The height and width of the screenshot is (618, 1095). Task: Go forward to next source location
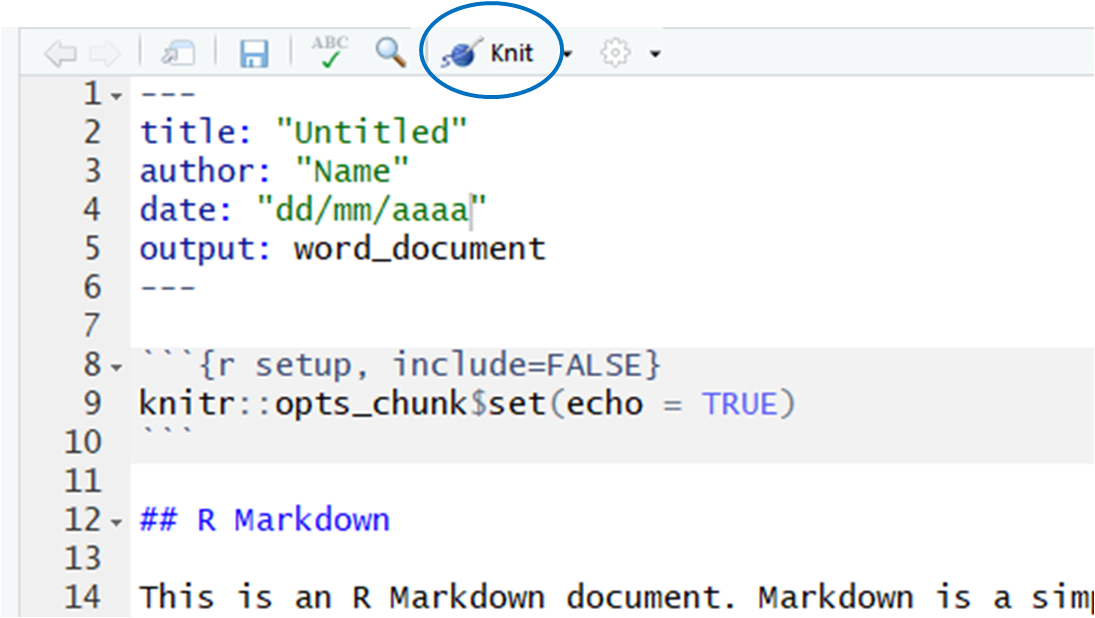[x=104, y=54]
